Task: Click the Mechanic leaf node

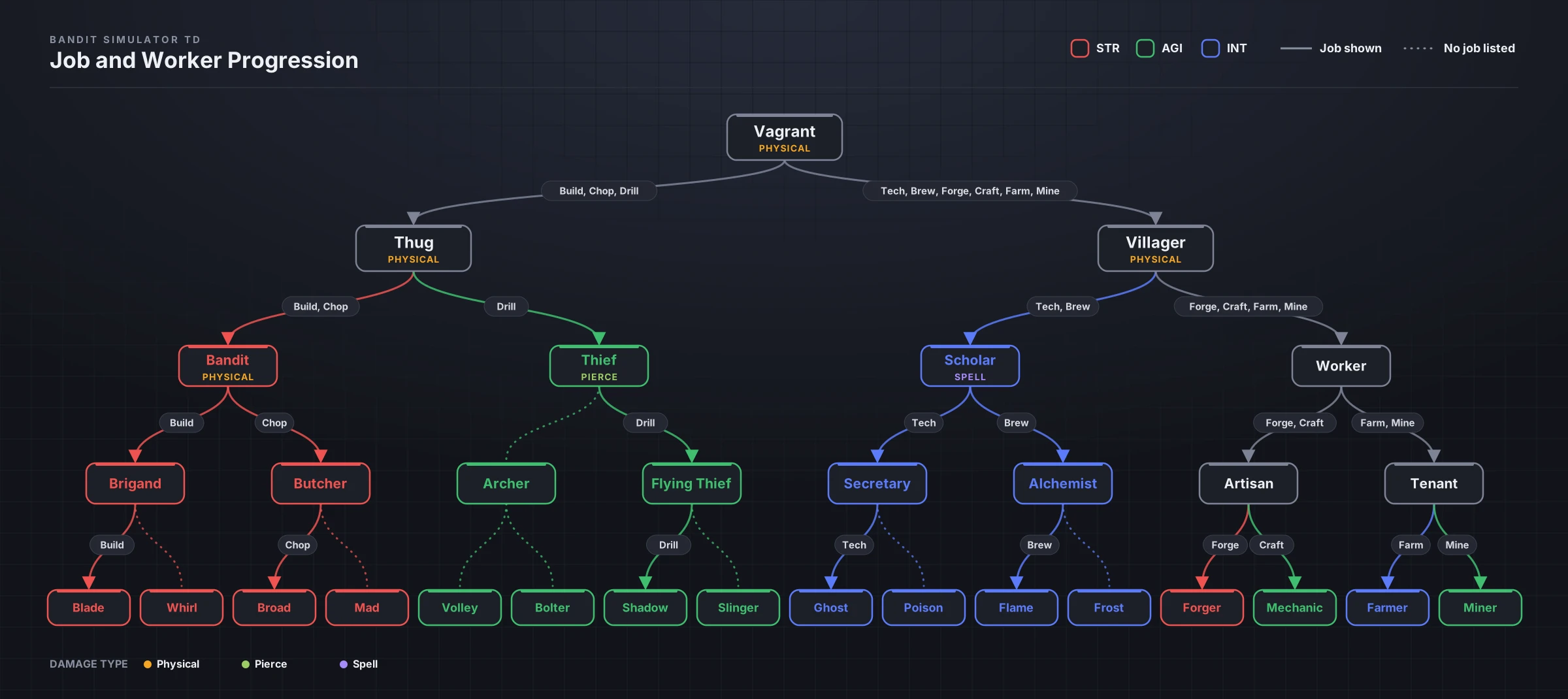Action: 1295,608
